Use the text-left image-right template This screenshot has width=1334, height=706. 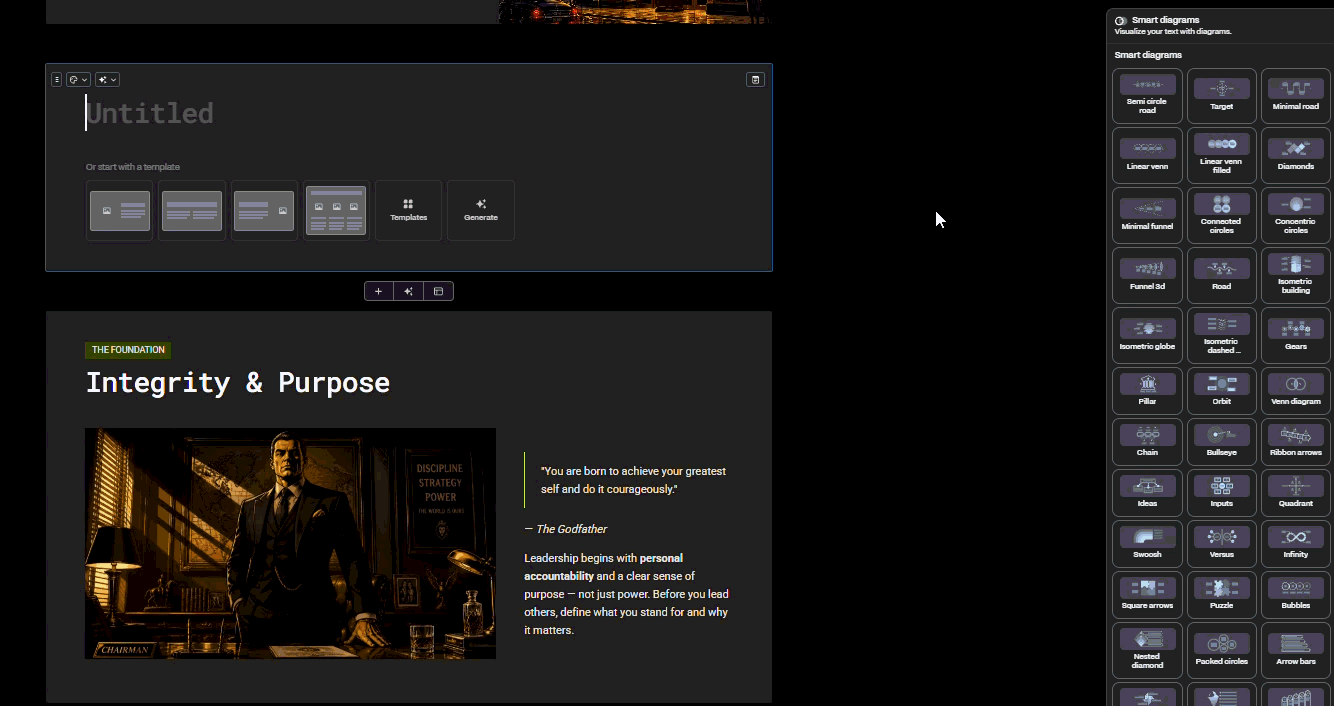[264, 211]
